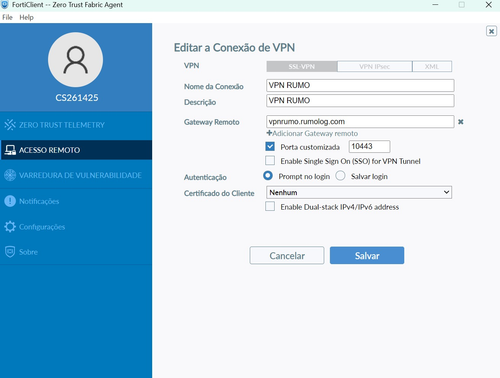500x378 pixels.
Task: Click the Nome da Conexão field
Action: [360, 85]
